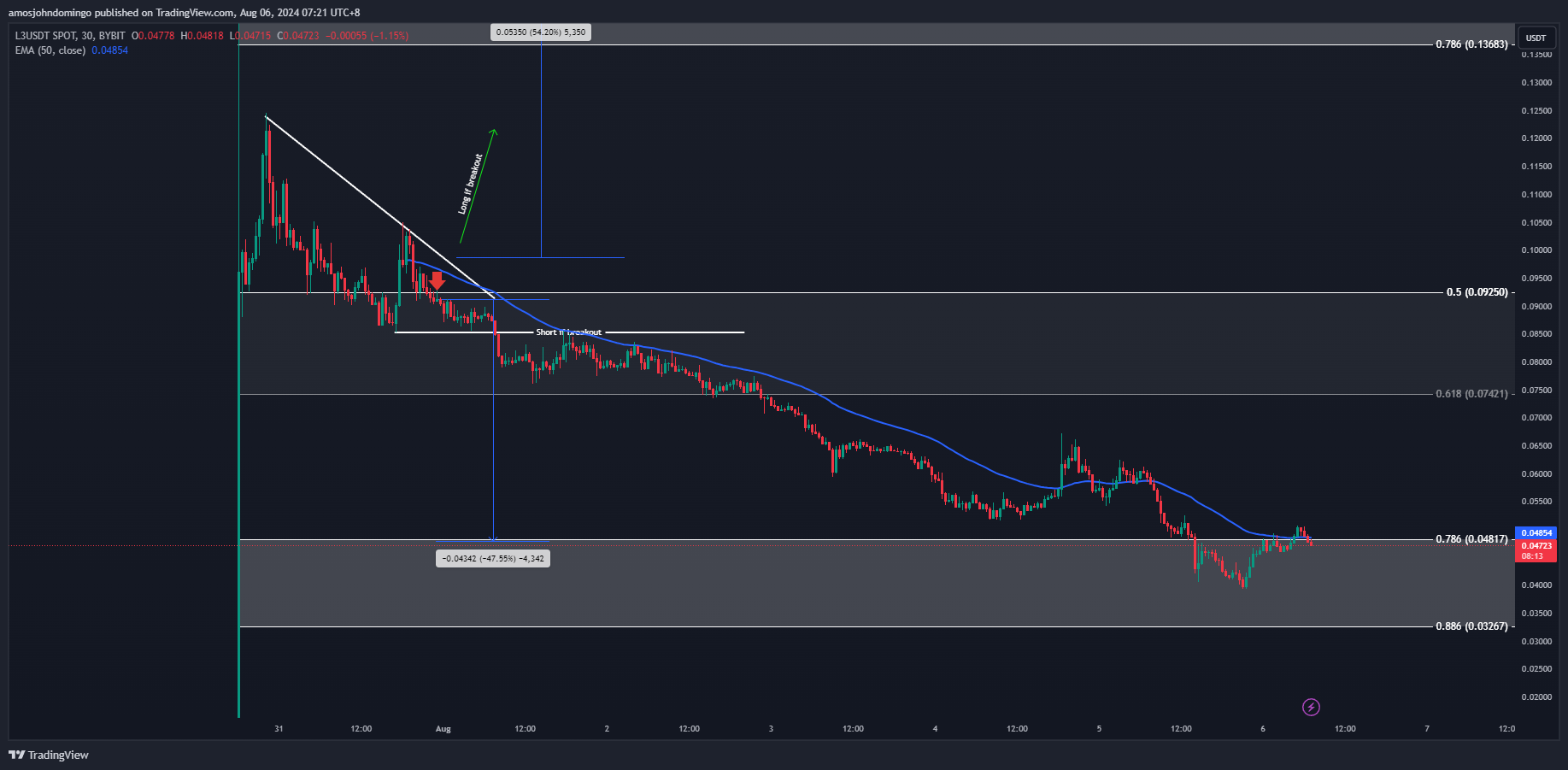Select the 0.5 (0.09250) Fibonacci label
Screen dimensions: 1568x770
[1477, 292]
